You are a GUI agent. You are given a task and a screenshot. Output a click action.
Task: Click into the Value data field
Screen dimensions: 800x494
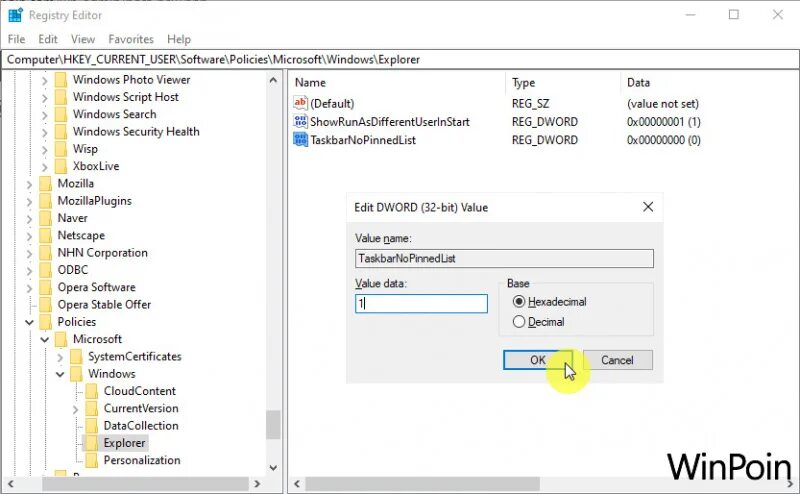[x=421, y=304]
